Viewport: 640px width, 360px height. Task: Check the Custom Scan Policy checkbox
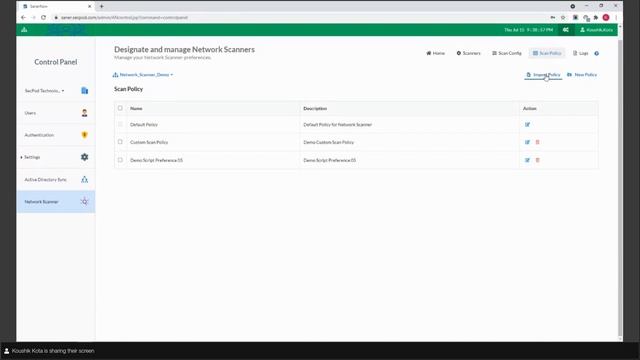pos(120,142)
